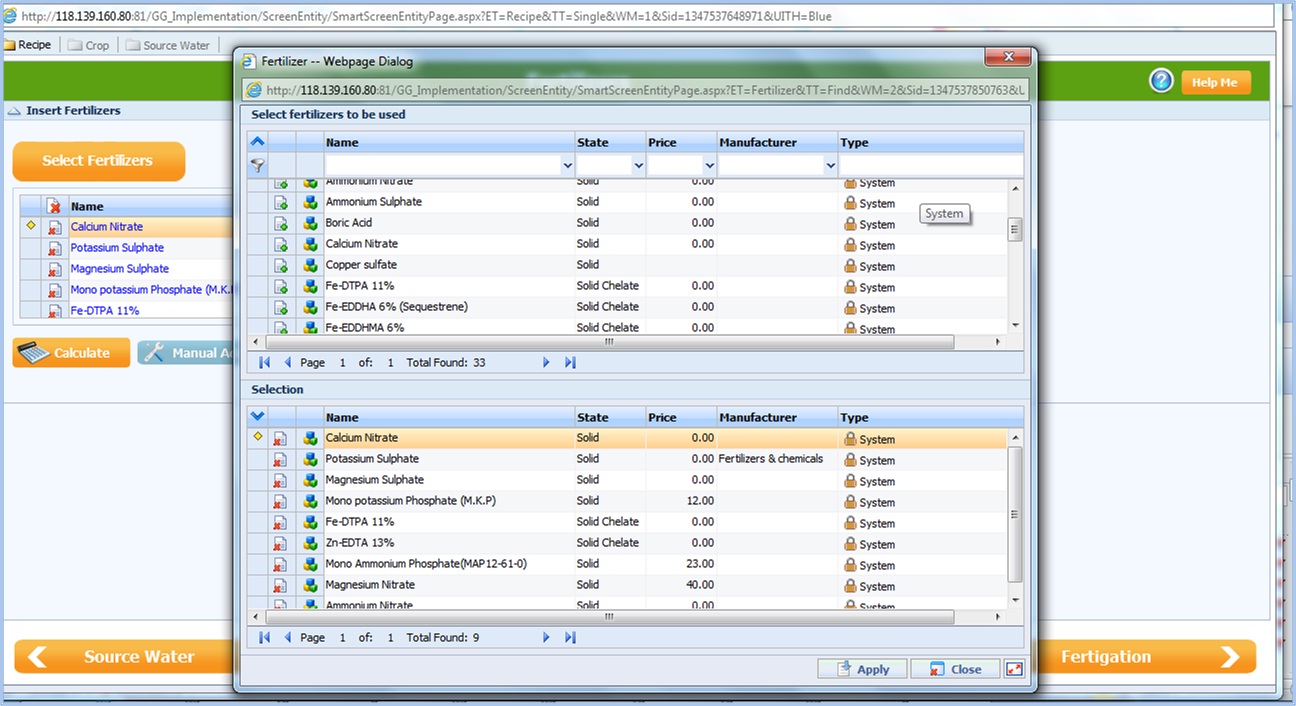This screenshot has width=1296, height=706.
Task: Switch to the Crop tab
Action: [x=89, y=45]
